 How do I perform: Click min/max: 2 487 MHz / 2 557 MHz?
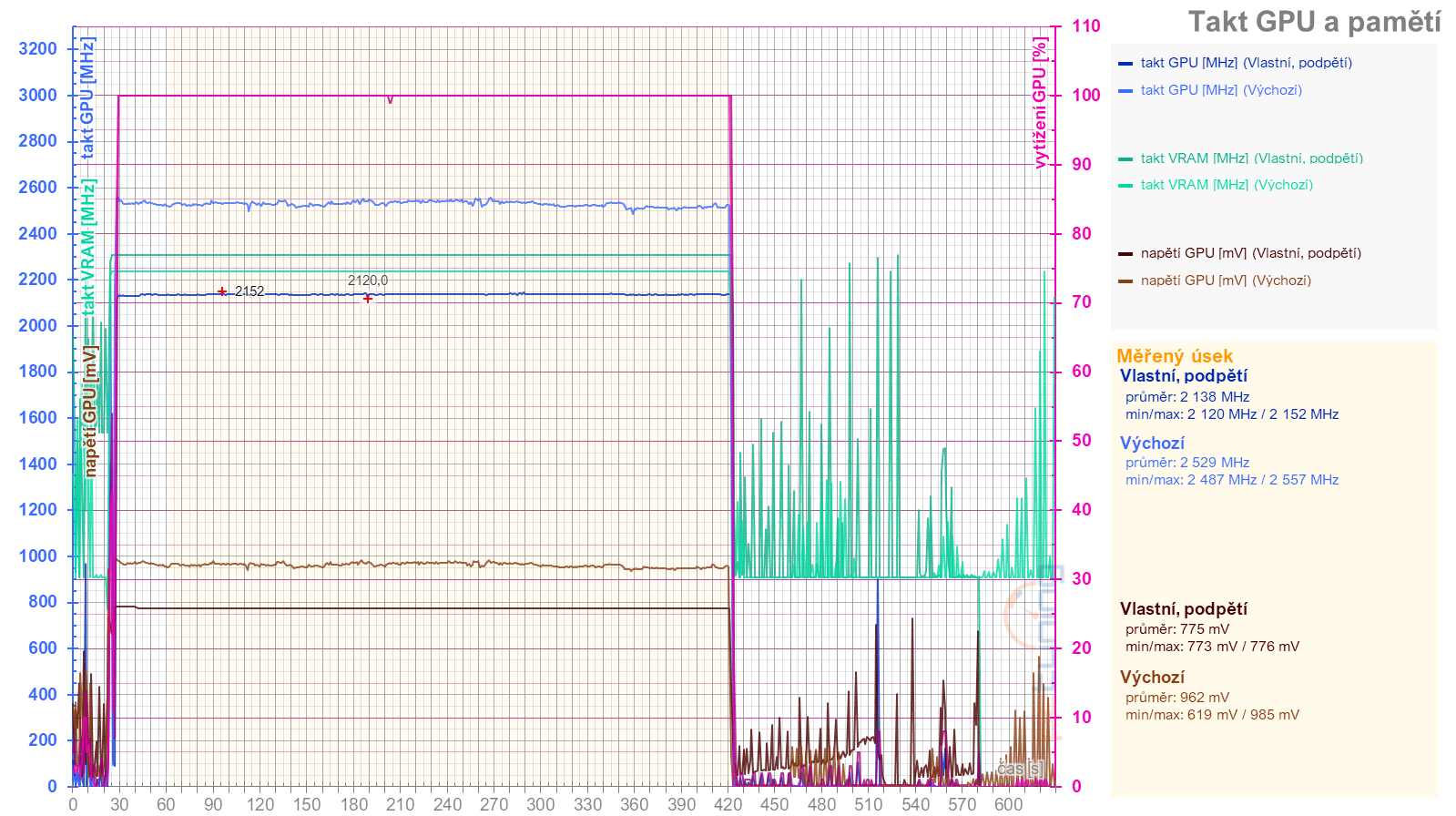(1232, 480)
